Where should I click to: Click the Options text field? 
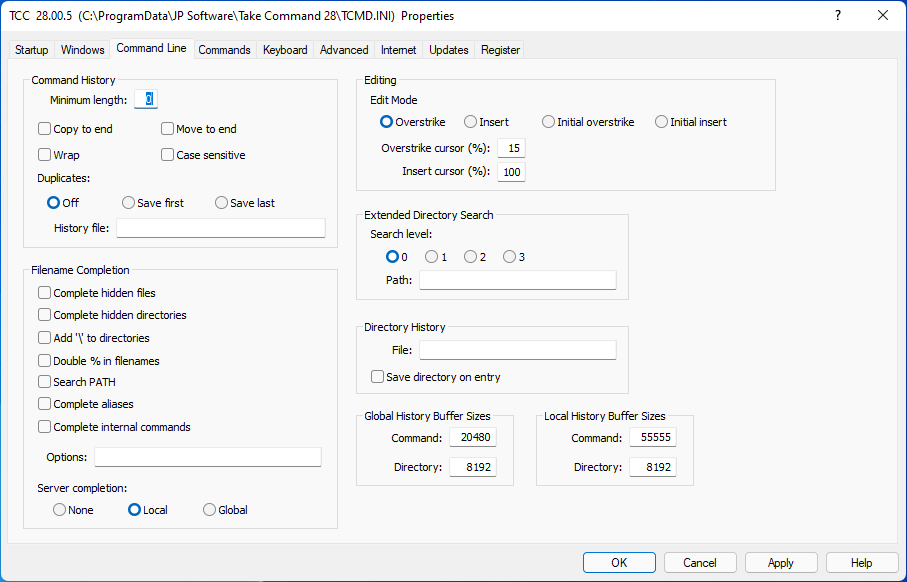tap(208, 457)
